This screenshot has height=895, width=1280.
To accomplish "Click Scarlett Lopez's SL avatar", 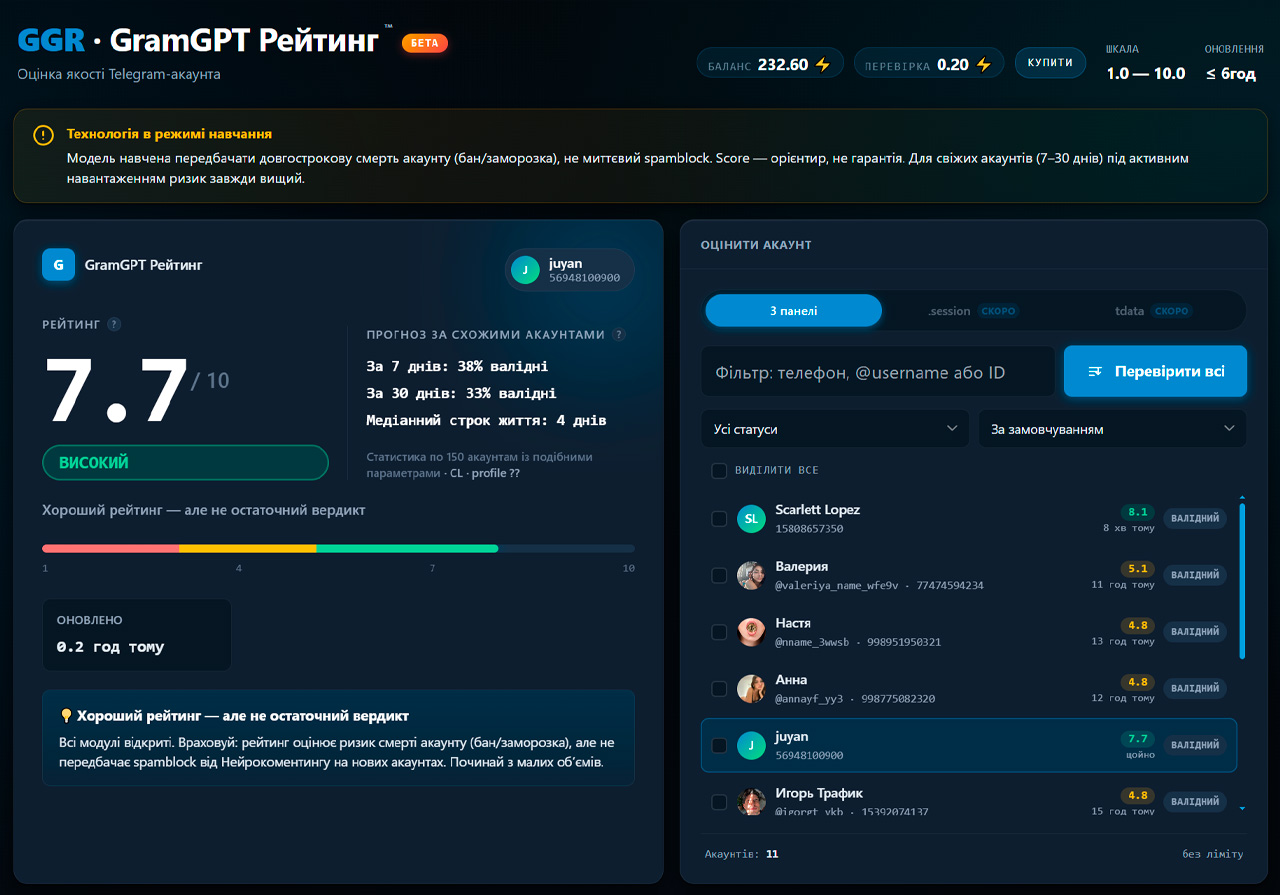I will point(751,518).
